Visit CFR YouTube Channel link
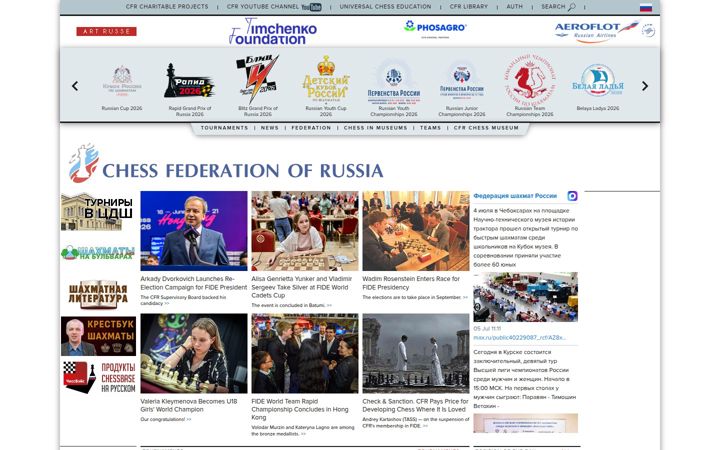Image resolution: width=720 pixels, height=450 pixels. pos(263,7)
